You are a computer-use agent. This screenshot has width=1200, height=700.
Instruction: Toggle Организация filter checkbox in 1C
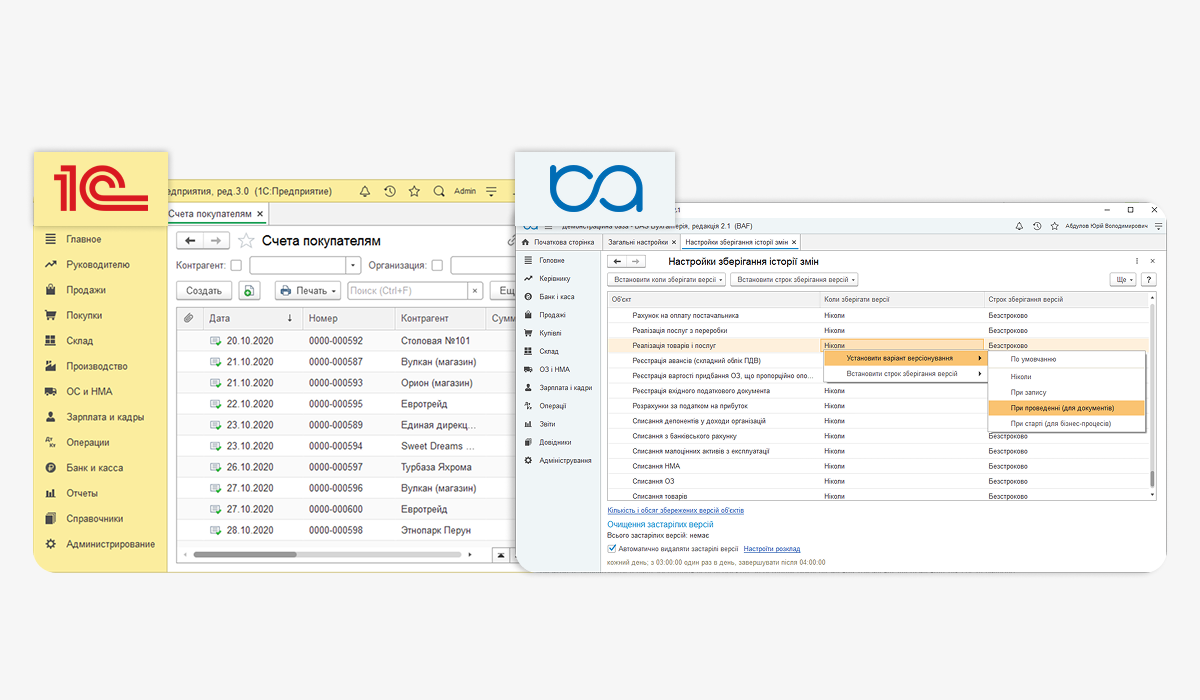[437, 265]
